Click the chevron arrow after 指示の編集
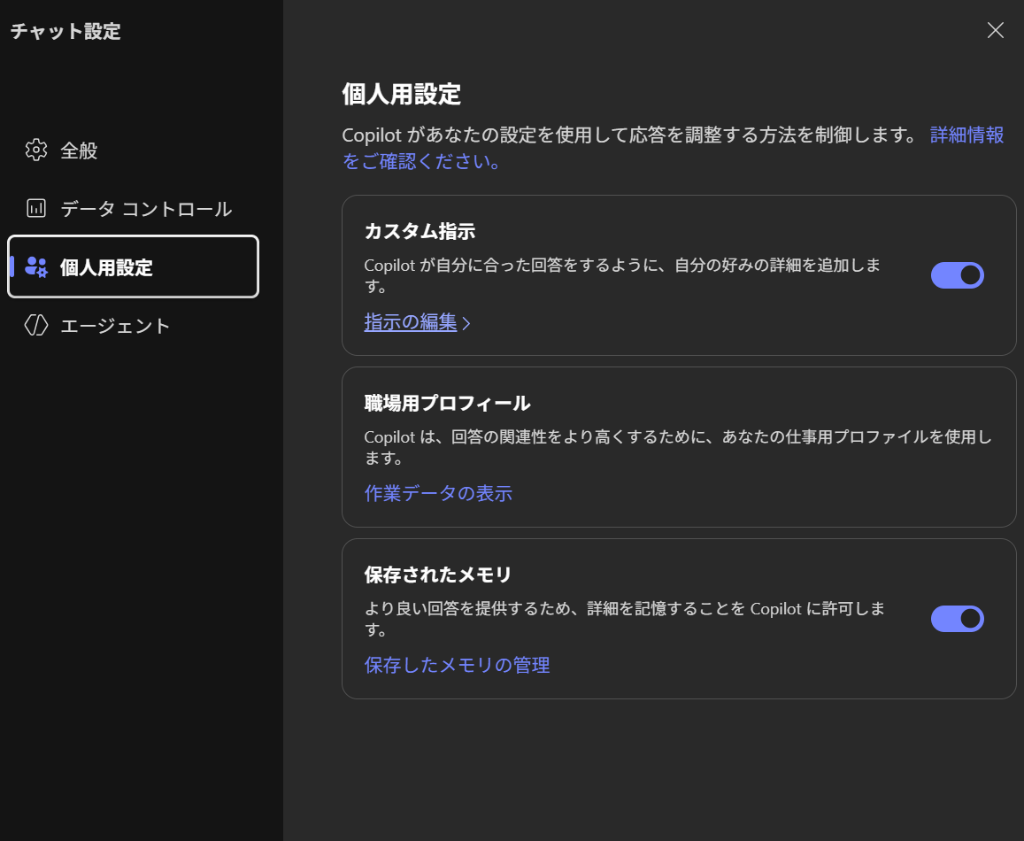Image resolution: width=1024 pixels, height=841 pixels. [466, 323]
